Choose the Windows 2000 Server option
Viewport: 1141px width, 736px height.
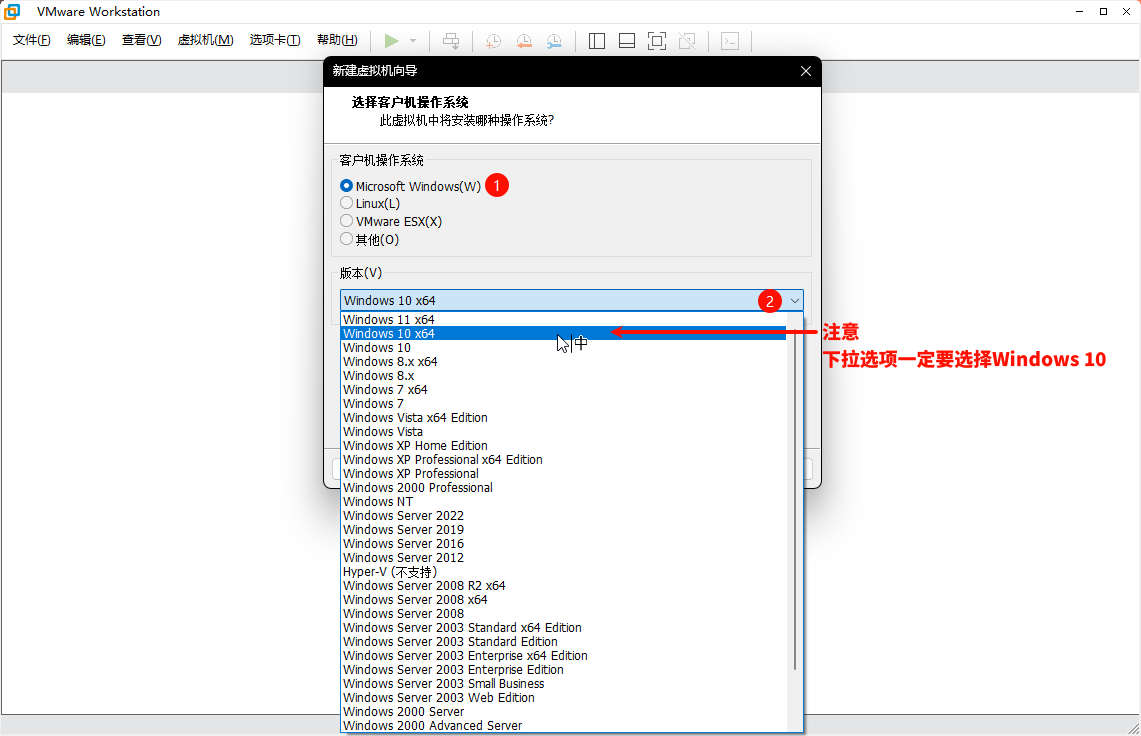[563, 712]
